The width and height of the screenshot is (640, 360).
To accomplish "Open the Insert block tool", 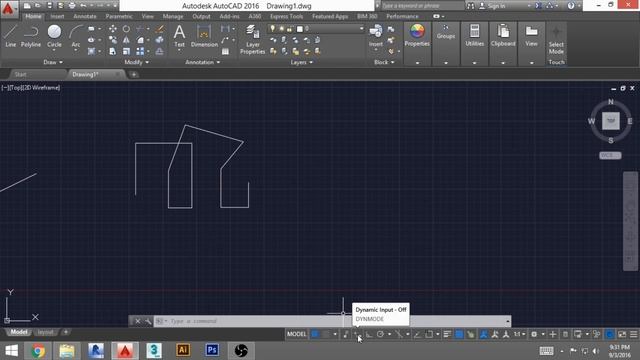I will pyautogui.click(x=376, y=35).
